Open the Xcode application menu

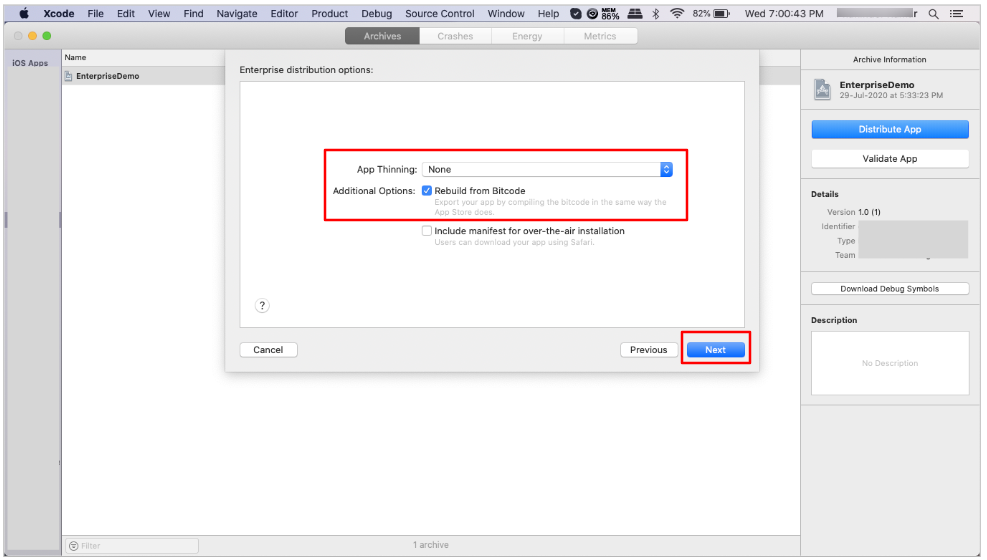coord(59,13)
